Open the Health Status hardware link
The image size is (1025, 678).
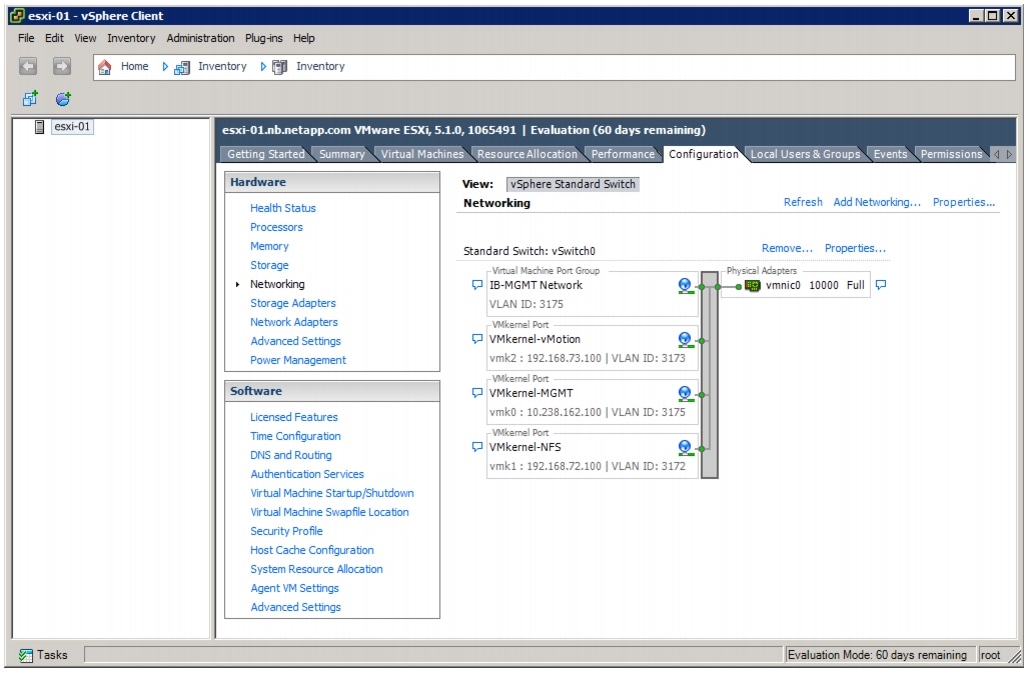[282, 208]
